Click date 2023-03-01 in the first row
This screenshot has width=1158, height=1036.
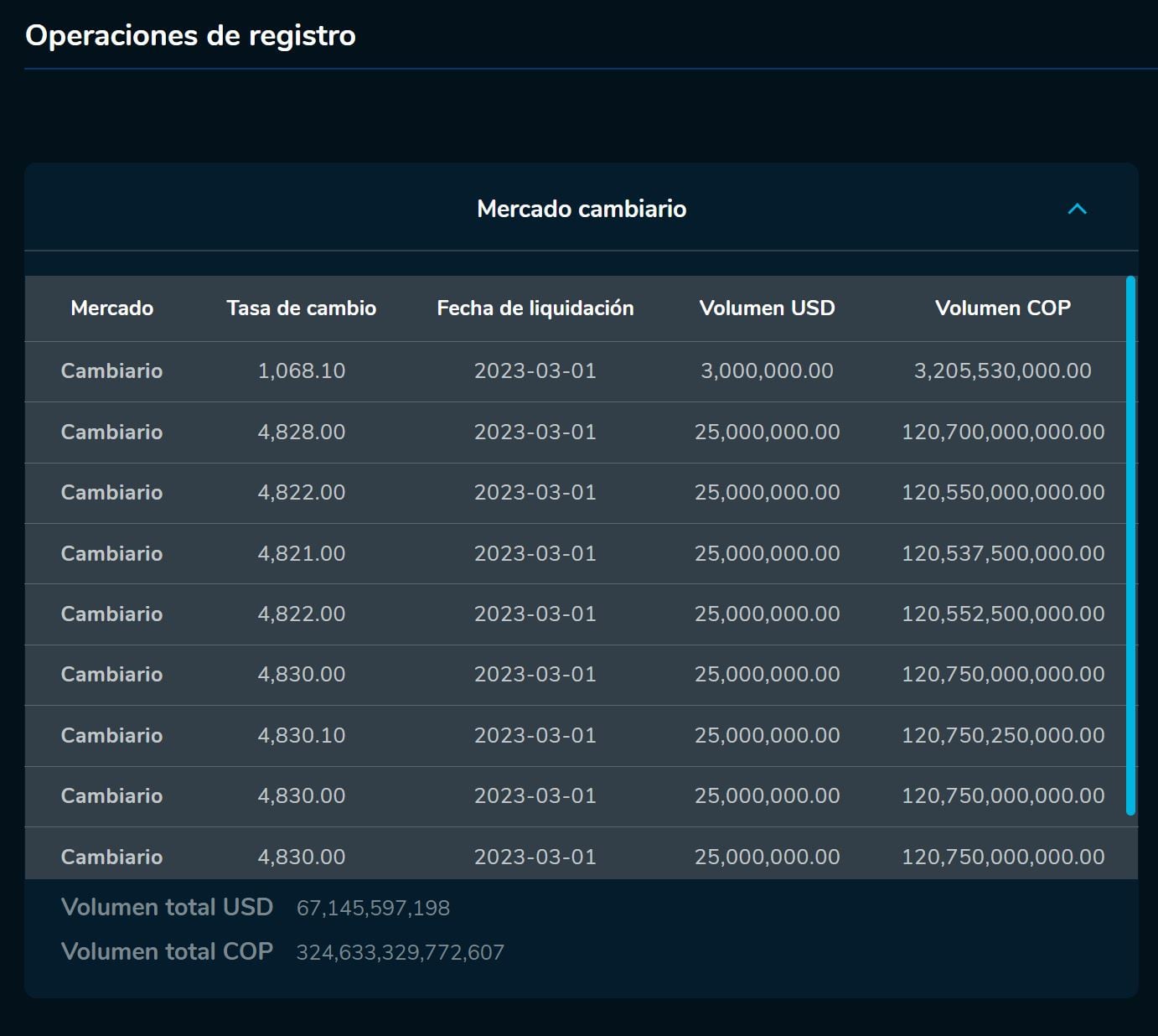click(535, 371)
